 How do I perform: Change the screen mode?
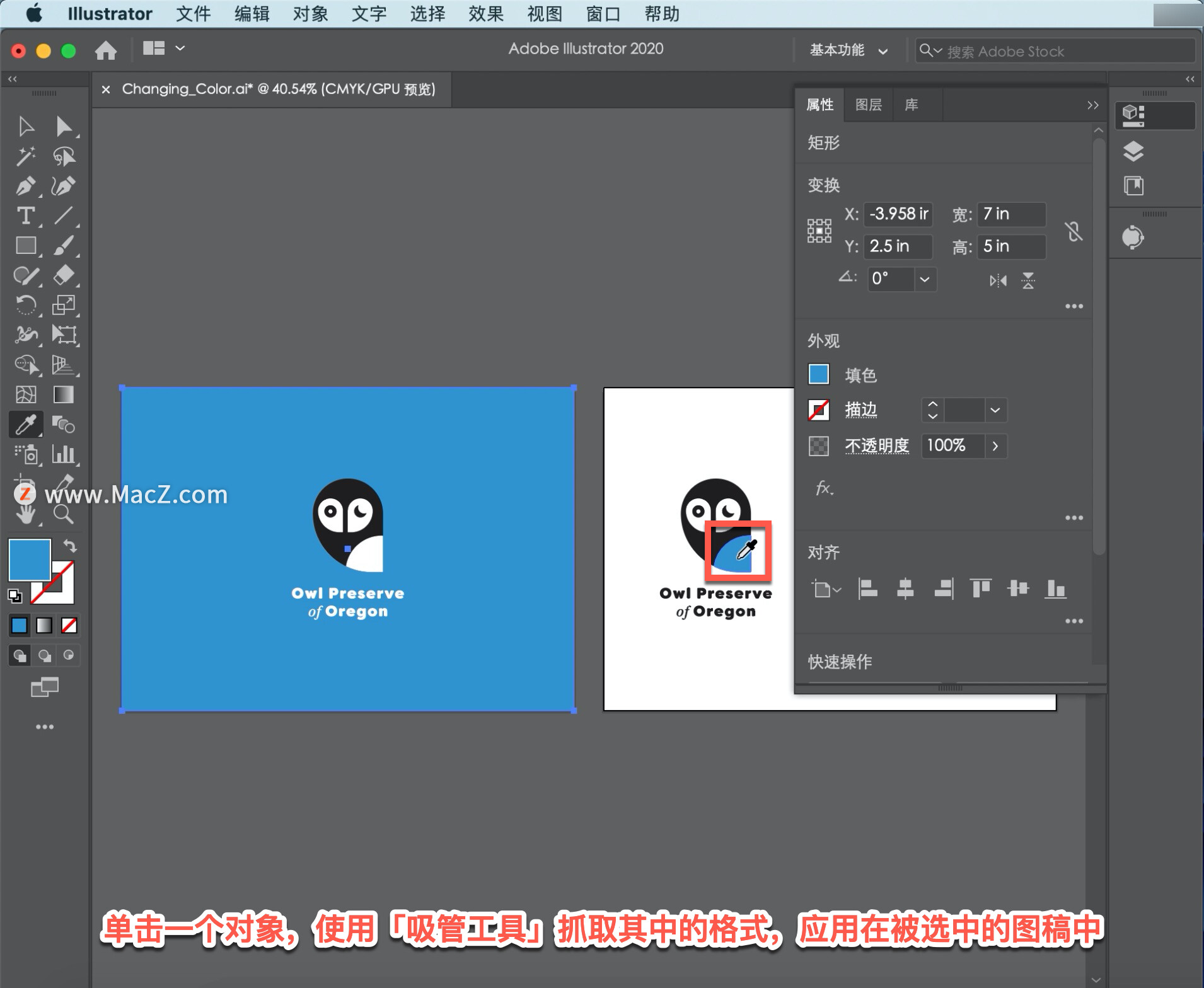point(45,687)
